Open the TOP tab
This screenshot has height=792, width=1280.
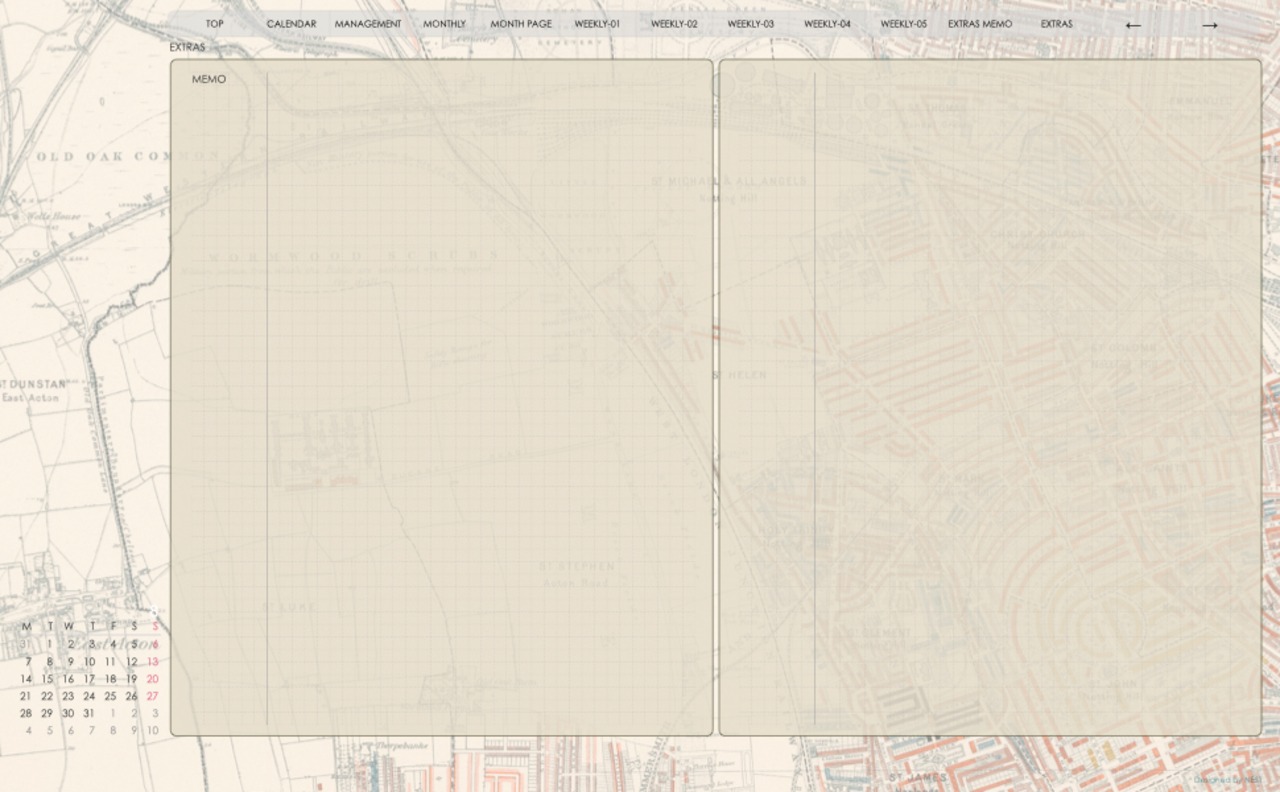tap(215, 24)
